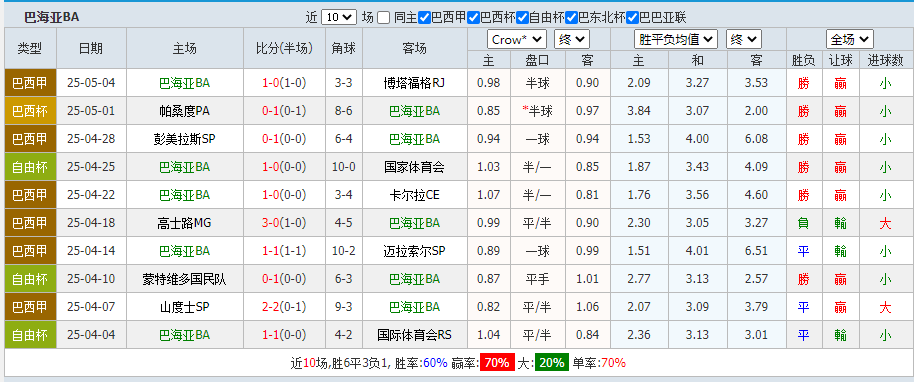Open team 迈拉索尔SP
This screenshot has width=914, height=382.
pos(414,251)
